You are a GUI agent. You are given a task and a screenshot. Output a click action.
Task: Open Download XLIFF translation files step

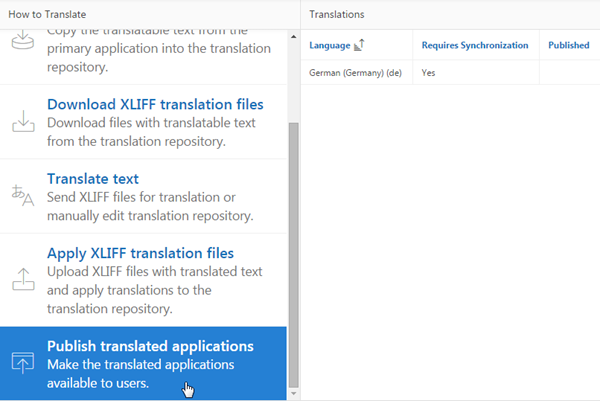coord(155,104)
